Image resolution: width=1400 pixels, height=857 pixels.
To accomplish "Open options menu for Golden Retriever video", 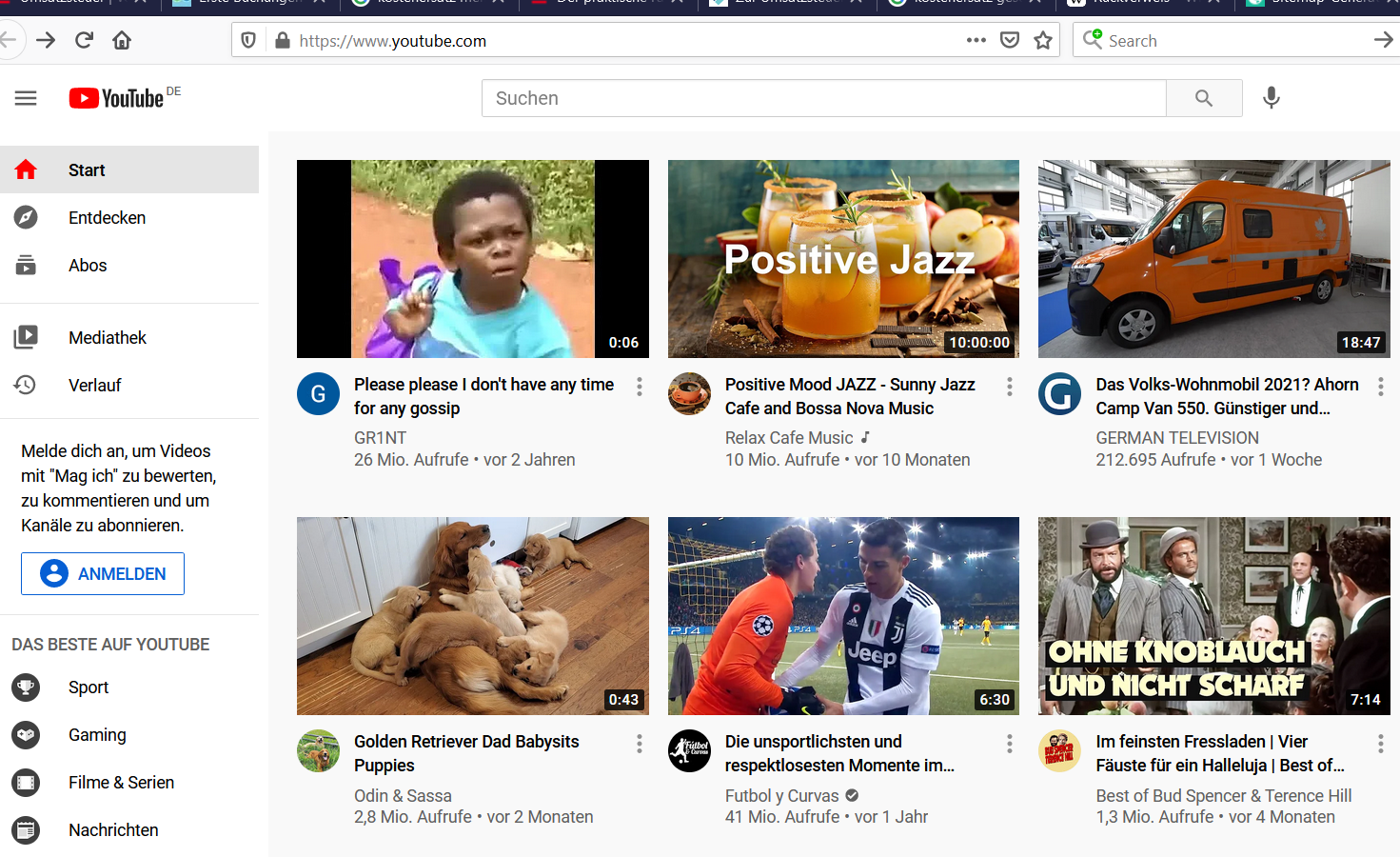I will click(640, 744).
